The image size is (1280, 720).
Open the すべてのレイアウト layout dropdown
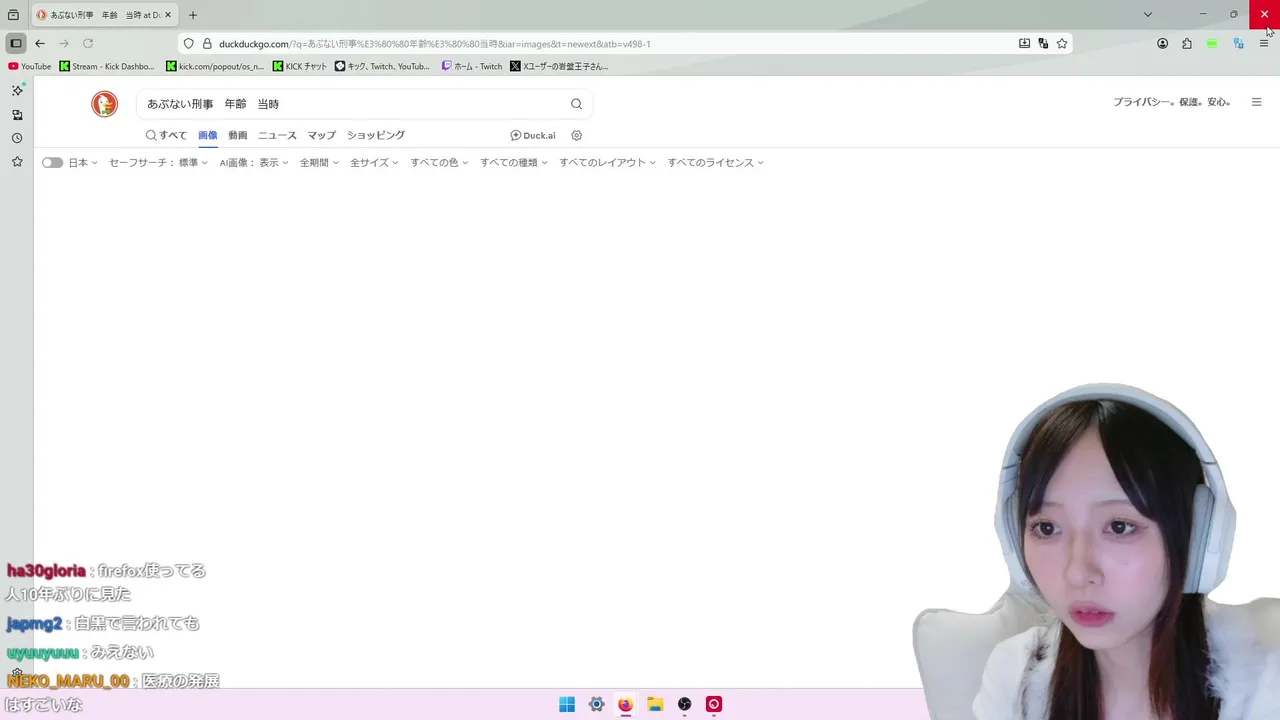tap(607, 162)
